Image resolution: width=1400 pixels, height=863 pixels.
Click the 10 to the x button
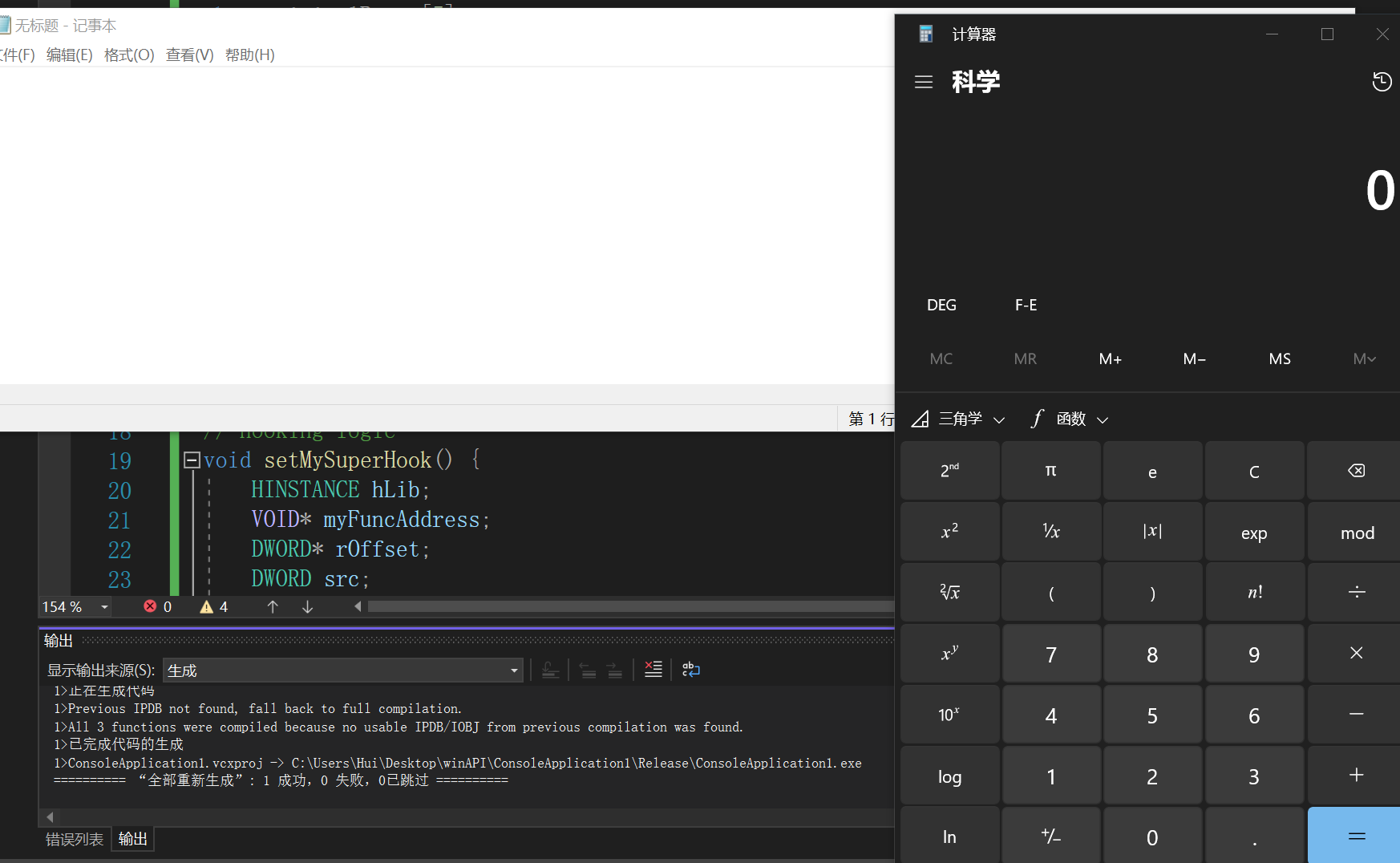pos(949,715)
